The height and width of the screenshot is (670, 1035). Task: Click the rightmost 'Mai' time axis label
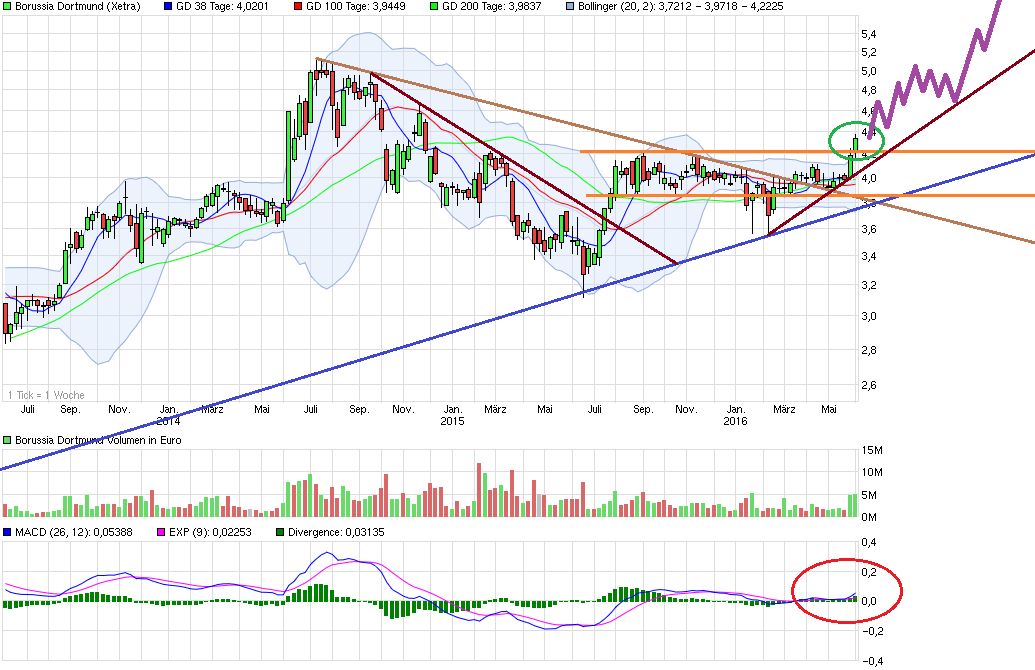pyautogui.click(x=829, y=409)
